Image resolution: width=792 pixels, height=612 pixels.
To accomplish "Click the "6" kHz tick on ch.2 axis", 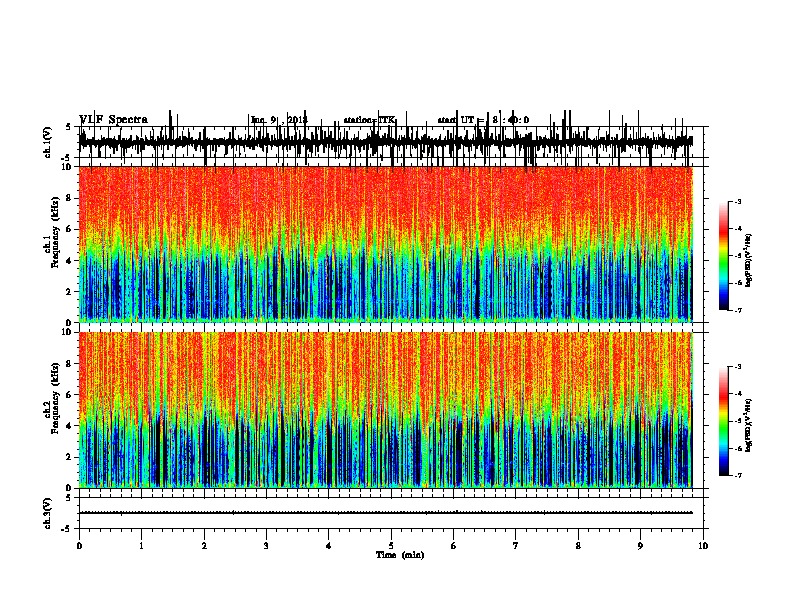I will pyautogui.click(x=70, y=395).
